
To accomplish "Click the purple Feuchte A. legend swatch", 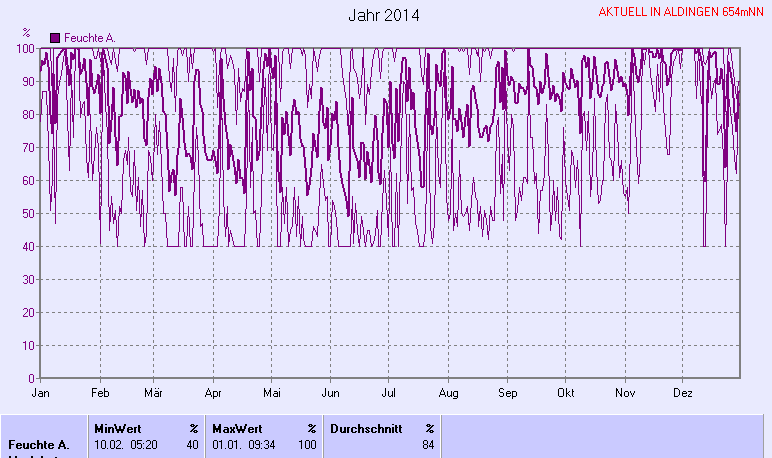I will [x=55, y=37].
